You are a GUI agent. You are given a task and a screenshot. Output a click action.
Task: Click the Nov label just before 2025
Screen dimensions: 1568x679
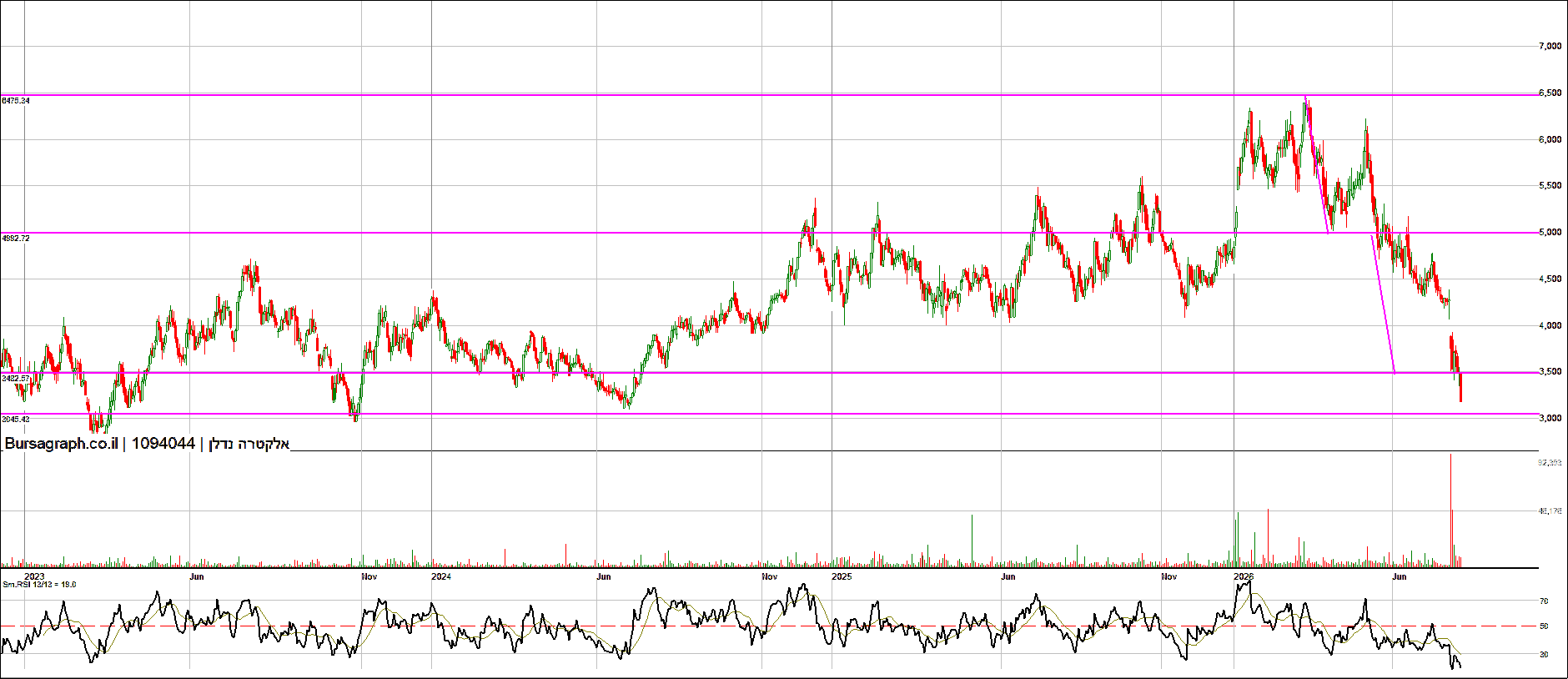(x=770, y=576)
